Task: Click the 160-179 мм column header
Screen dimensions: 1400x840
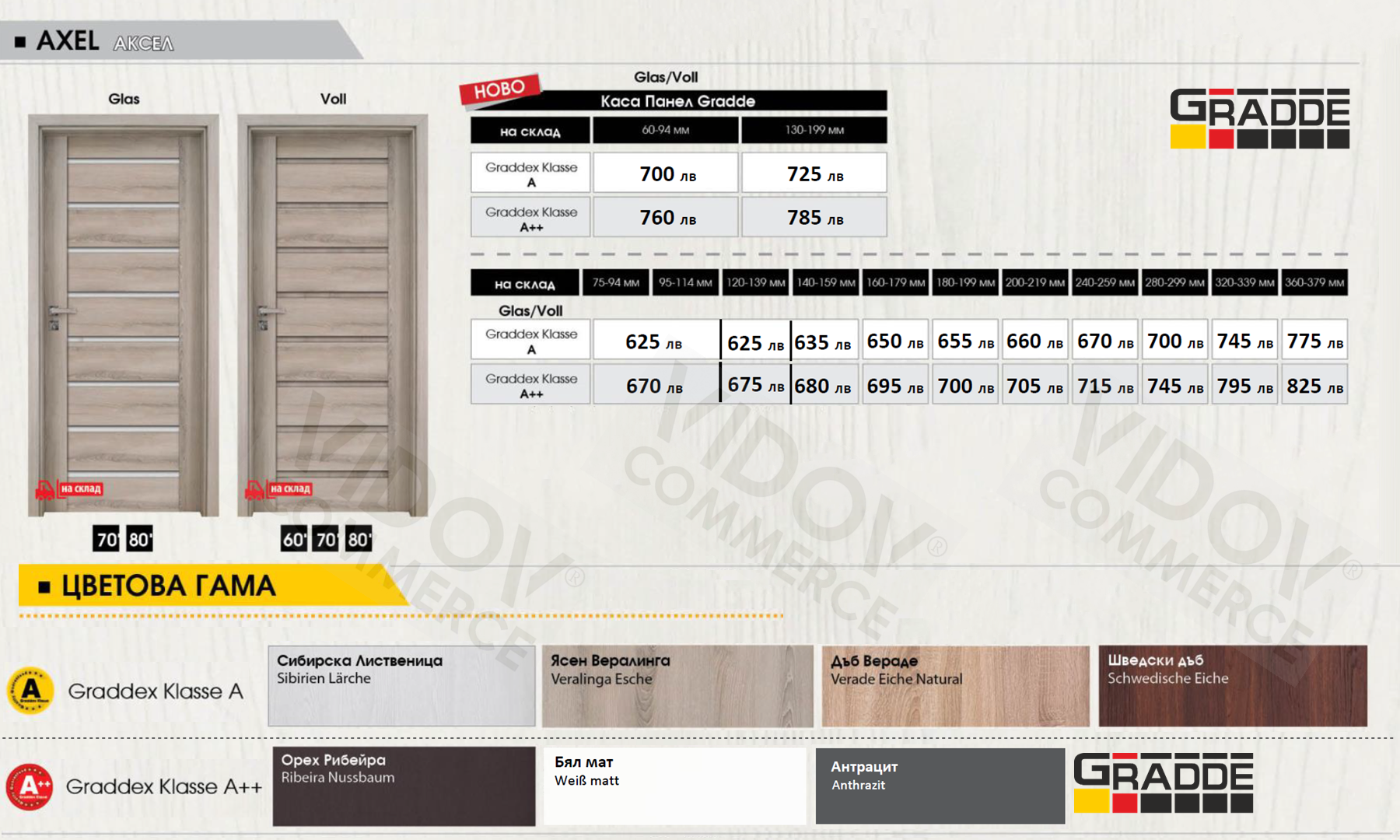Action: [895, 282]
